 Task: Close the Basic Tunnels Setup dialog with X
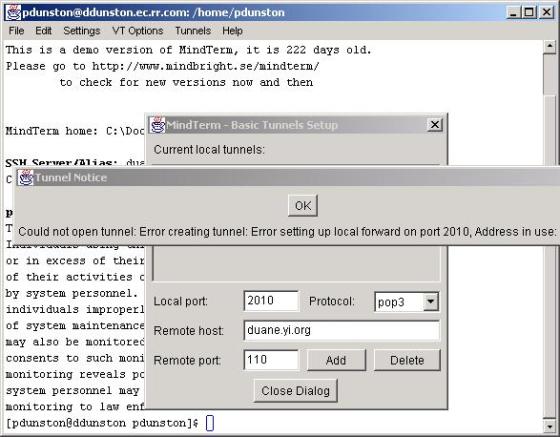coord(435,125)
